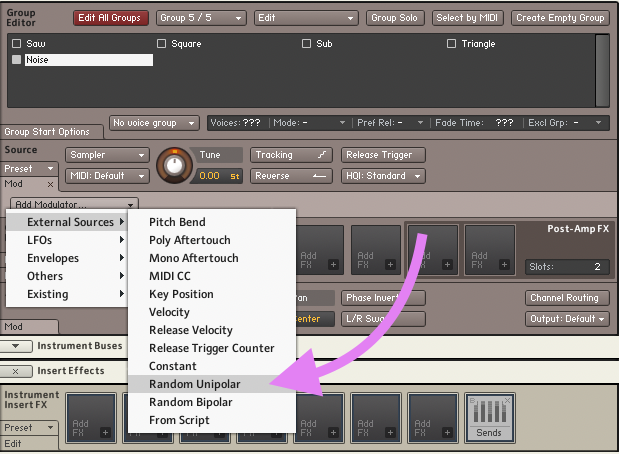
Task: Click first Add FX slot in Instrument Insert FX
Action: coord(92,418)
